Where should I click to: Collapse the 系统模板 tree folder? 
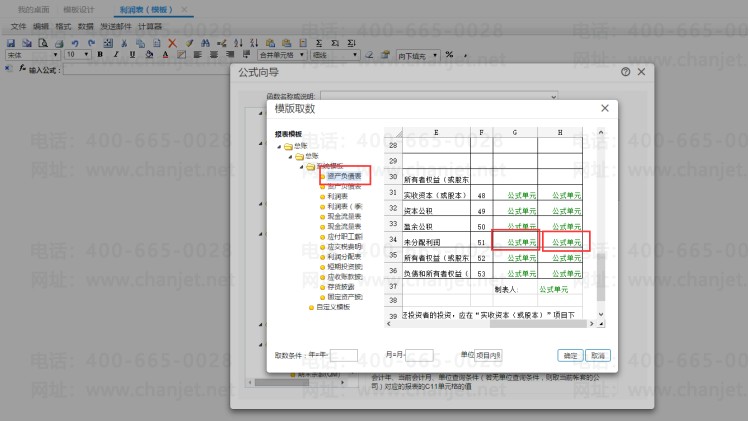(x=301, y=167)
